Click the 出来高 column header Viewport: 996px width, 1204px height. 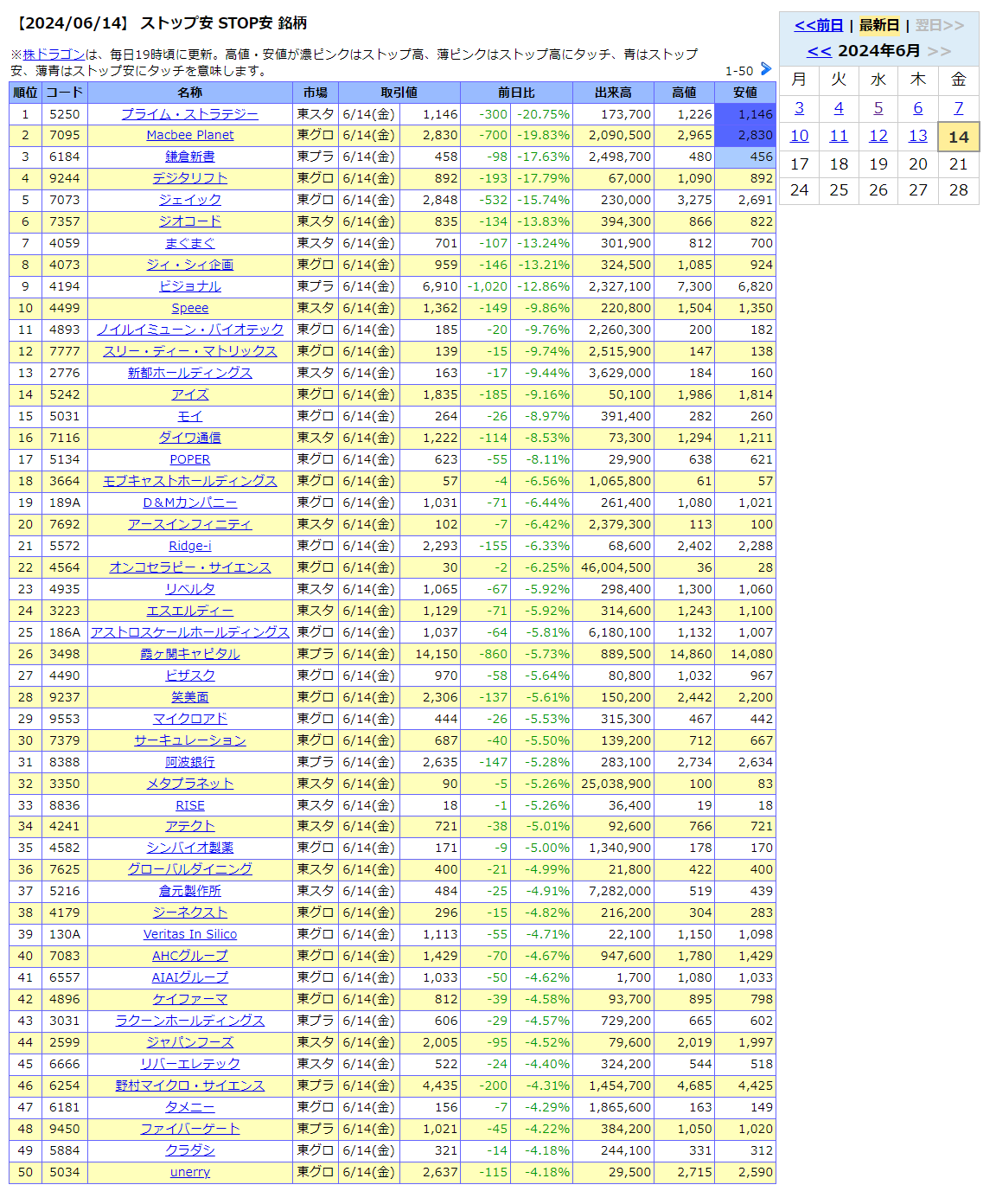[x=614, y=93]
